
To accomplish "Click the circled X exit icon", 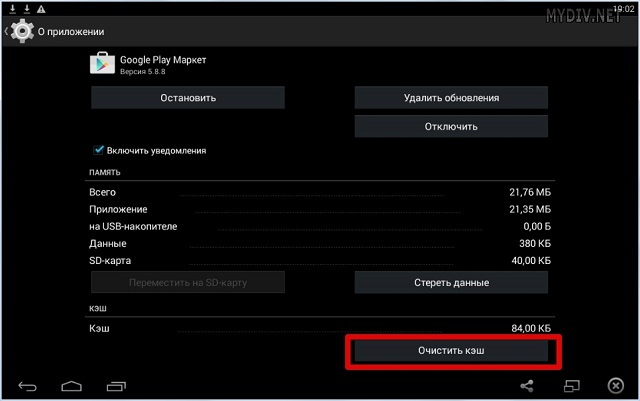I will tap(616, 385).
